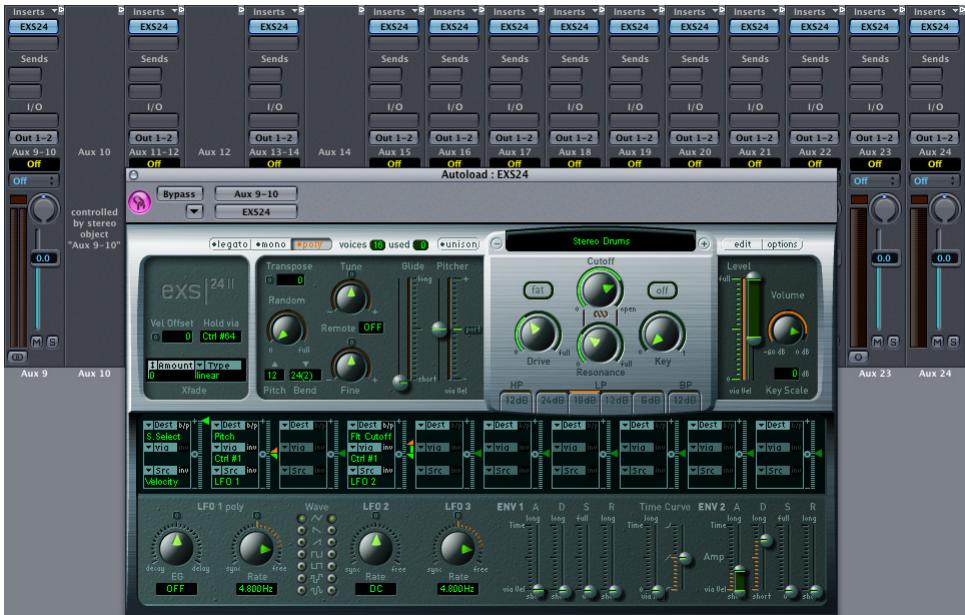
Task: Click the Transpose value field
Action: [x=290, y=280]
